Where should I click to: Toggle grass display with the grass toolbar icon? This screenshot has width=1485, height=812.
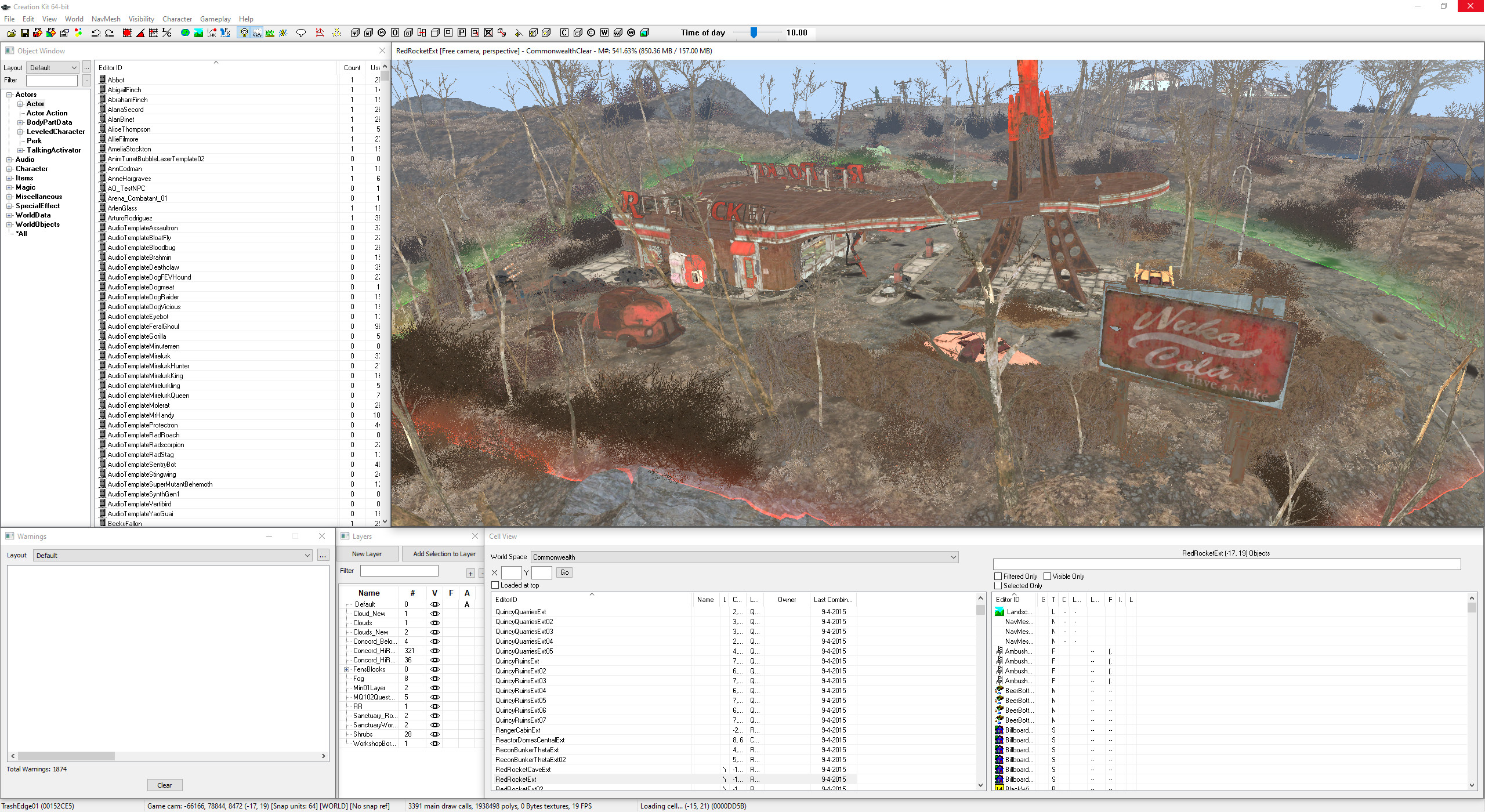270,33
